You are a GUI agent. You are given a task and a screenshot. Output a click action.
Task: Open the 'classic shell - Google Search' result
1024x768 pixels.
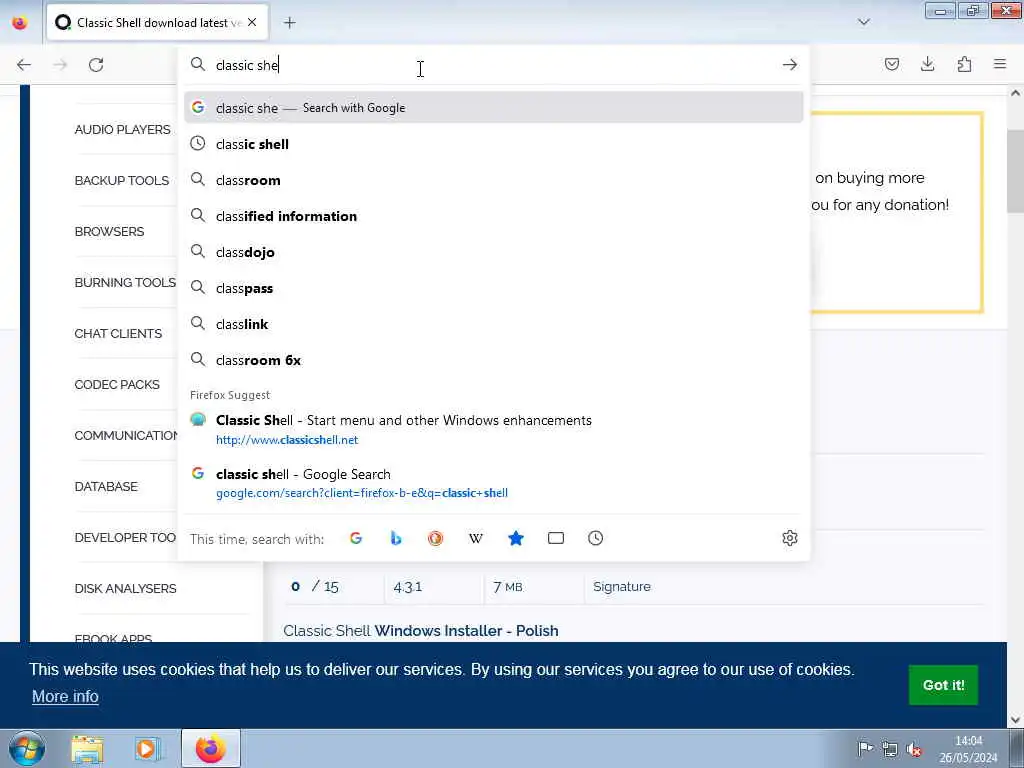click(x=494, y=483)
